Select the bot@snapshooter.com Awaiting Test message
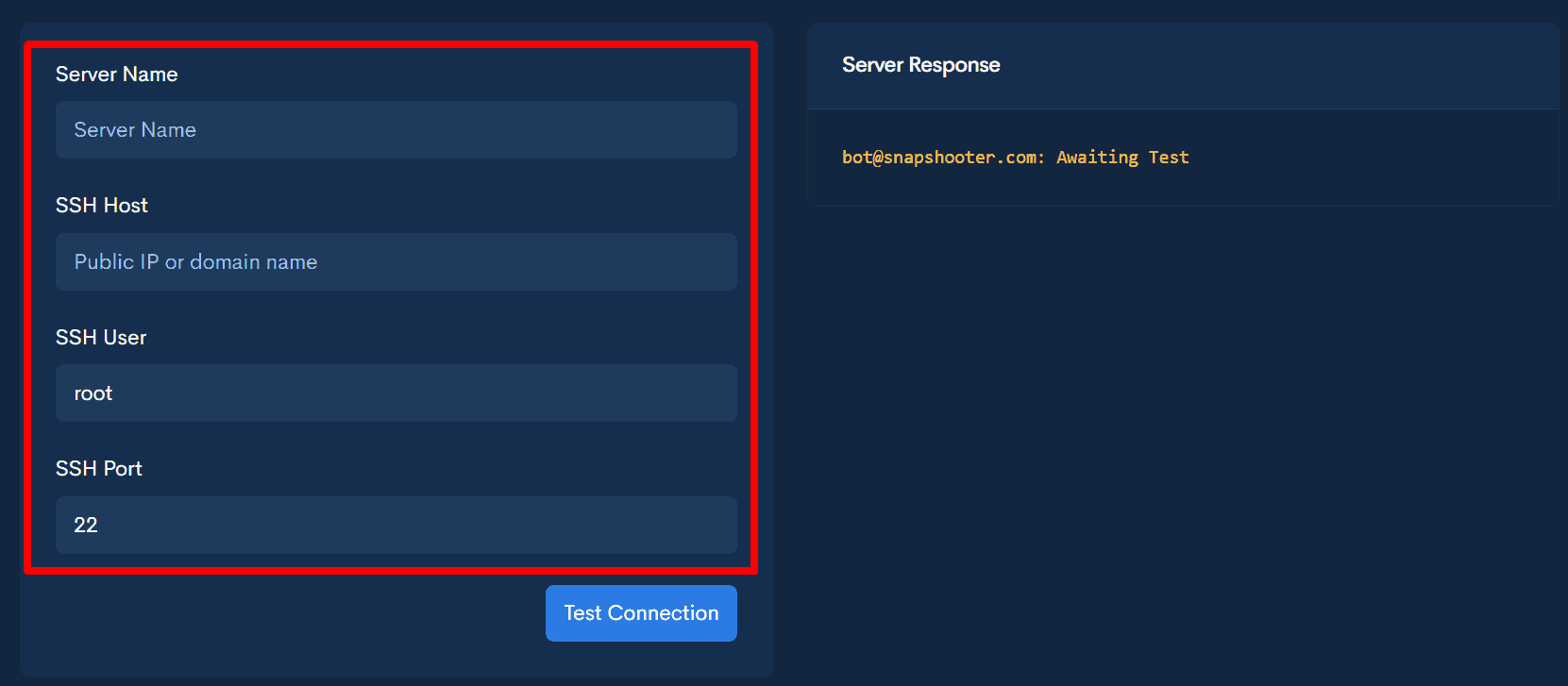 pyautogui.click(x=1015, y=158)
